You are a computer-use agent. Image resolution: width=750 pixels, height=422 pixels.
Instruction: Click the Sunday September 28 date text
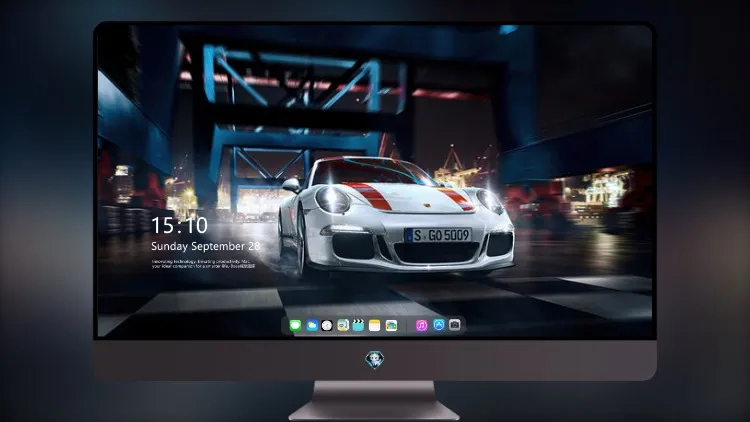tap(206, 246)
